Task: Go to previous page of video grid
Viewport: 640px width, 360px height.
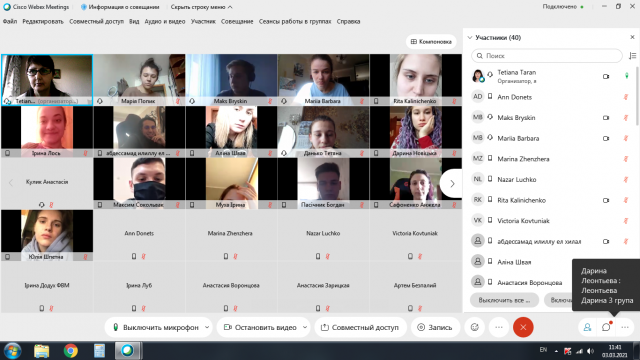Action: click(11, 183)
